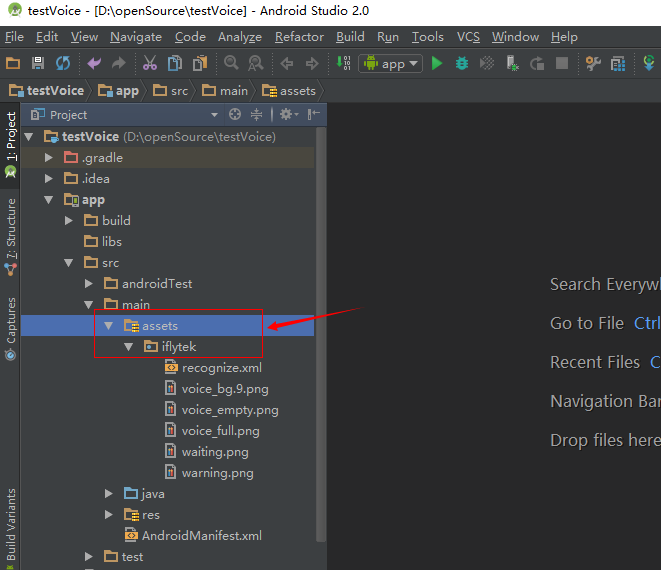
Task: Expand the build folder
Action: pos(69,220)
